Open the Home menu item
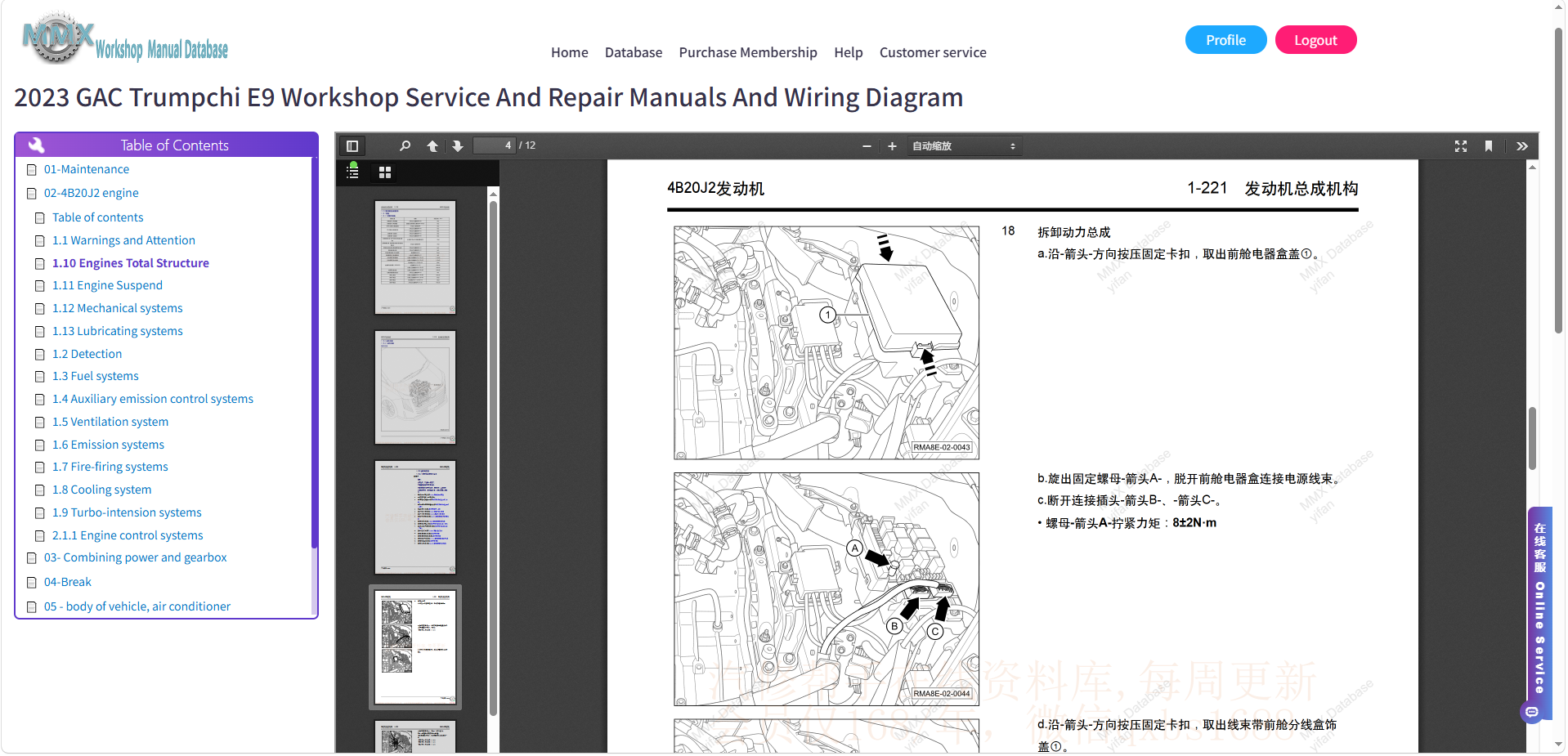 pos(570,52)
